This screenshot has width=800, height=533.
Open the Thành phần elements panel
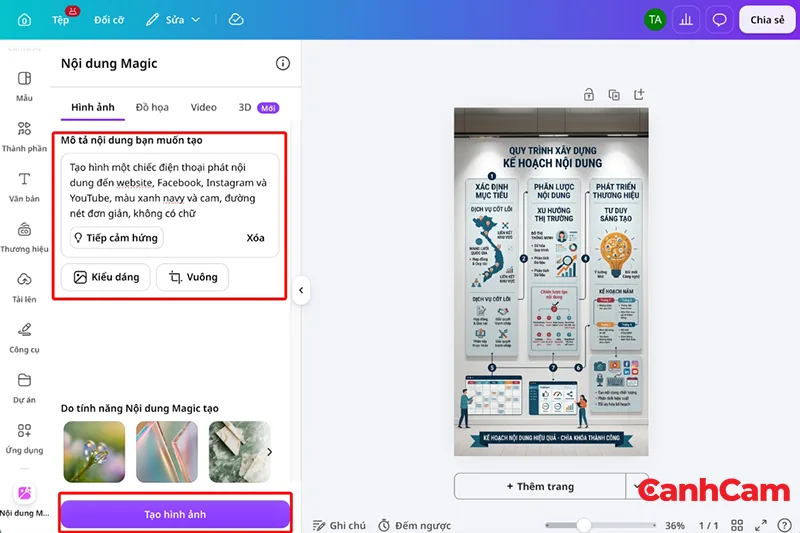(24, 136)
